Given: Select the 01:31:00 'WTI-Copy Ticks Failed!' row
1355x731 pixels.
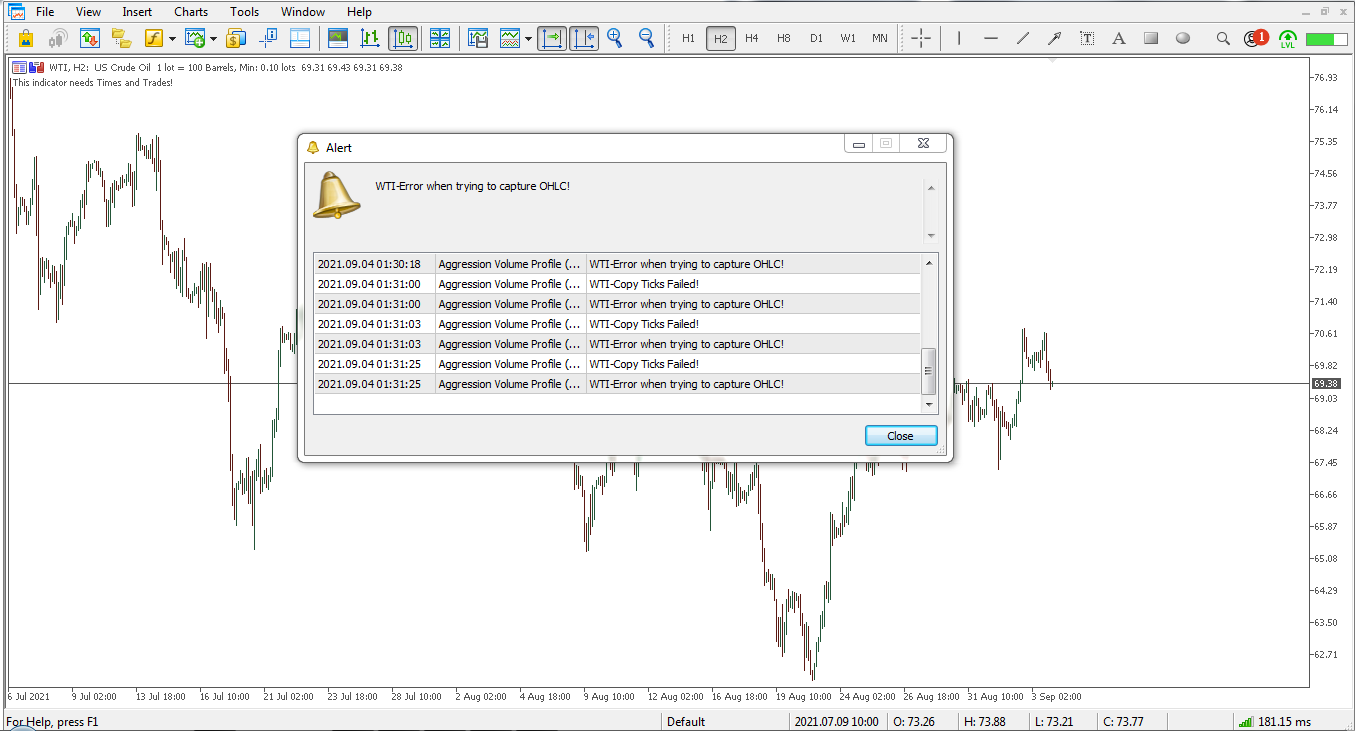Looking at the screenshot, I should pyautogui.click(x=617, y=284).
